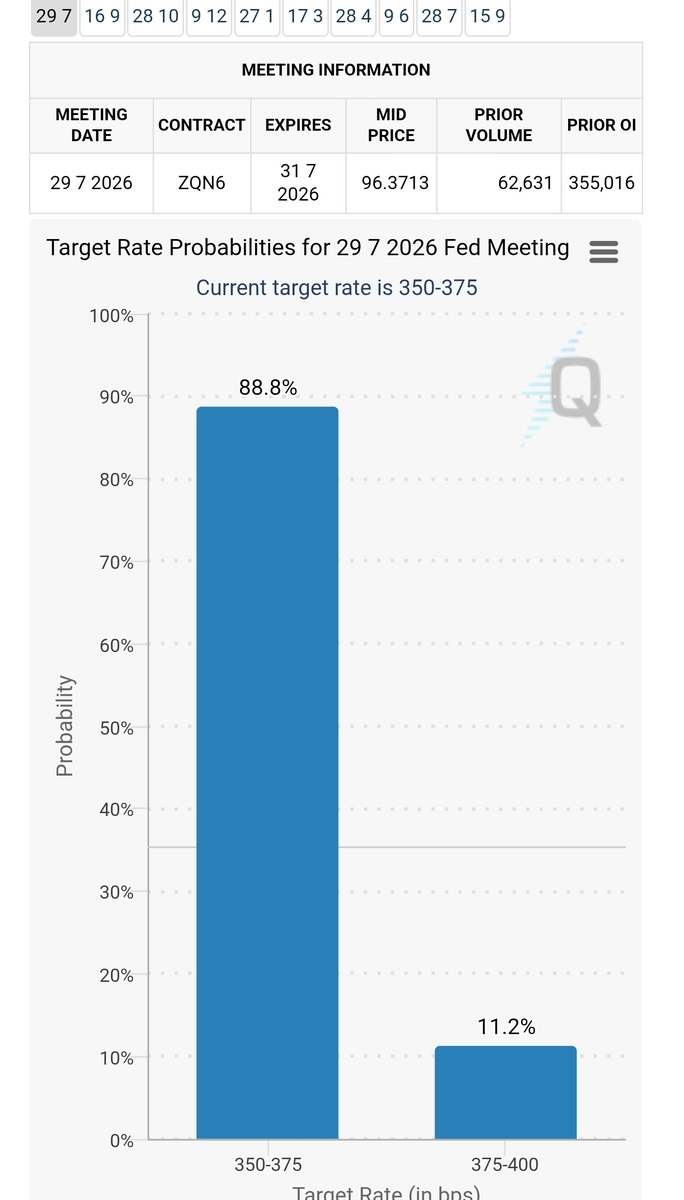Switch to the 16 9 meeting tab
The image size is (684, 1200).
click(x=102, y=16)
